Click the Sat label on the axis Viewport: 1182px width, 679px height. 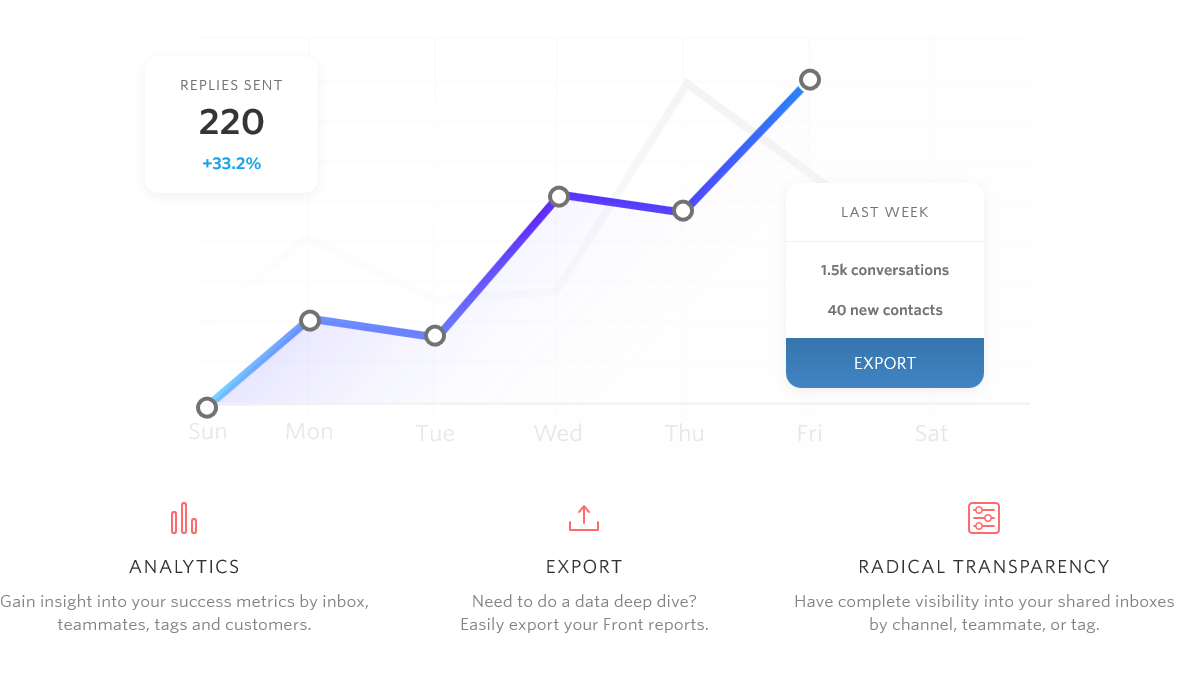coord(931,433)
